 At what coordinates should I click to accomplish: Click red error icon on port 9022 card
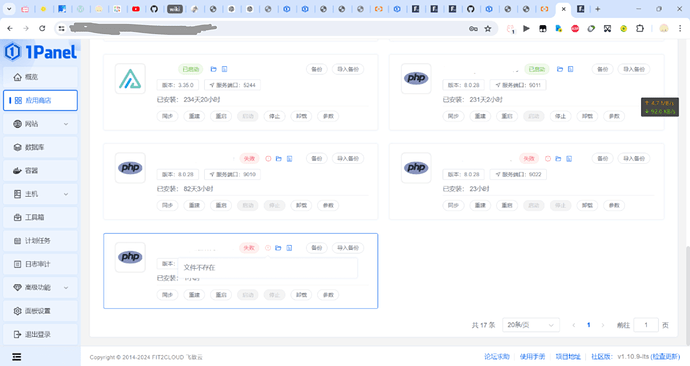[x=548, y=158]
